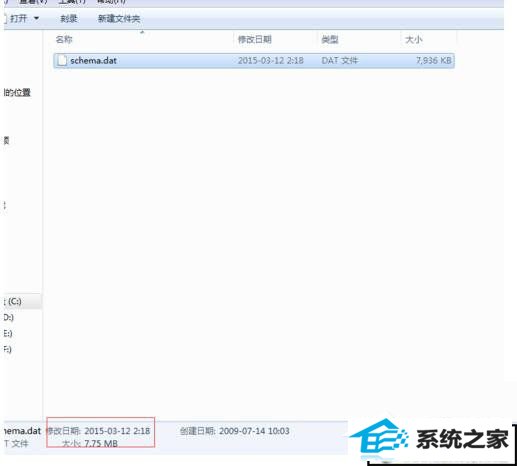This screenshot has height=466, width=517.
Task: Click 新建文件夹 to create folder
Action: [x=119, y=19]
